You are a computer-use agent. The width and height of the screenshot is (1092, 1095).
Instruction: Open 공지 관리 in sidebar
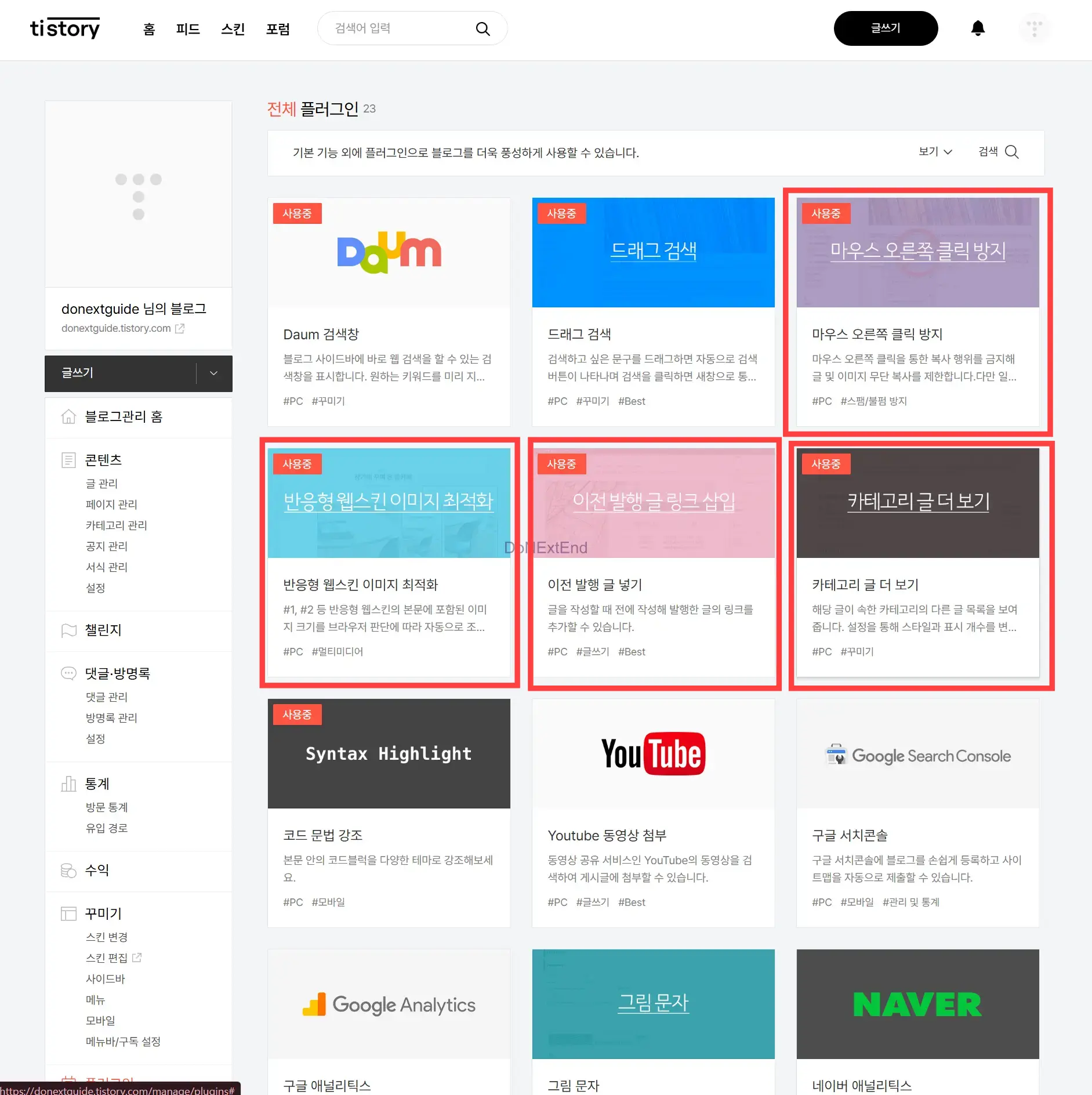(x=107, y=546)
